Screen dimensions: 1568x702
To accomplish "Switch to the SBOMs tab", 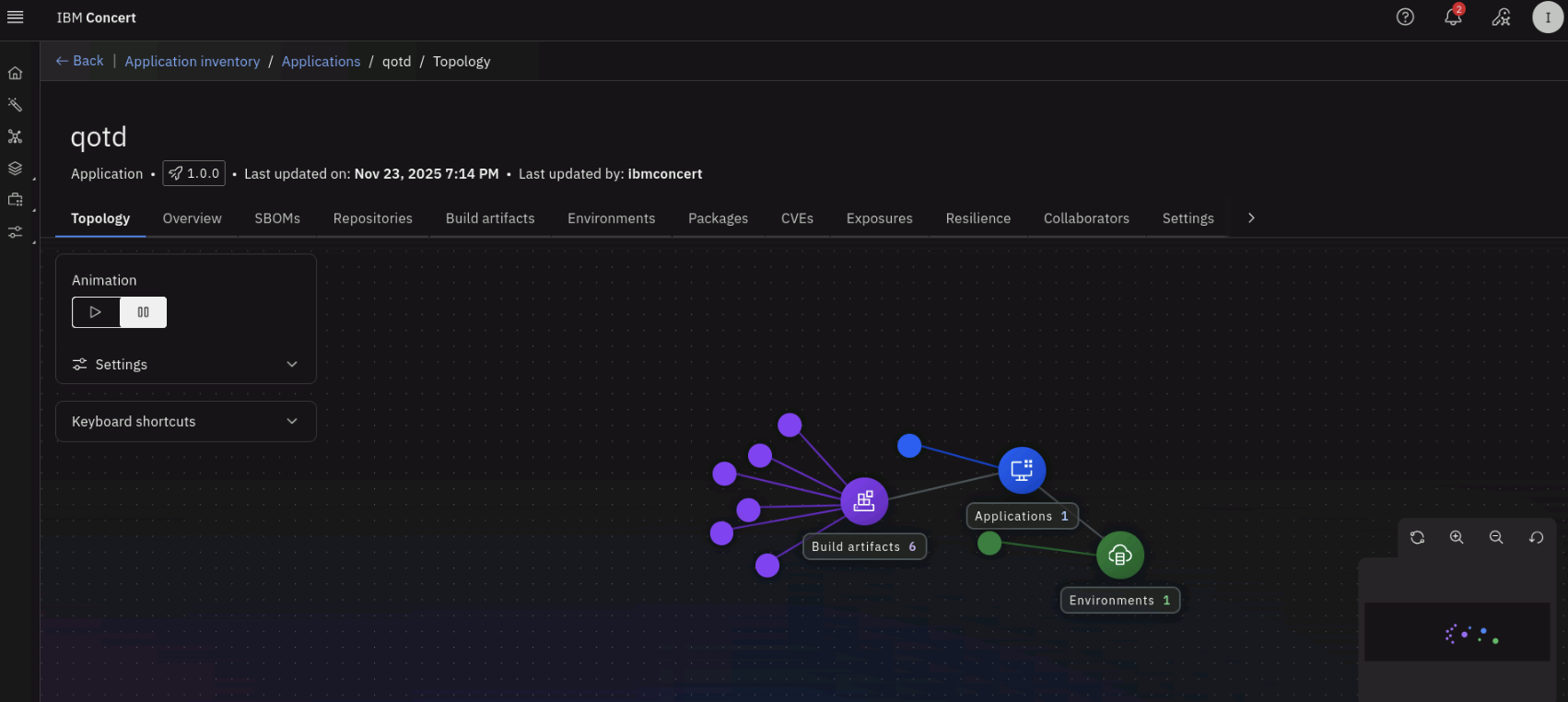I will 277,218.
